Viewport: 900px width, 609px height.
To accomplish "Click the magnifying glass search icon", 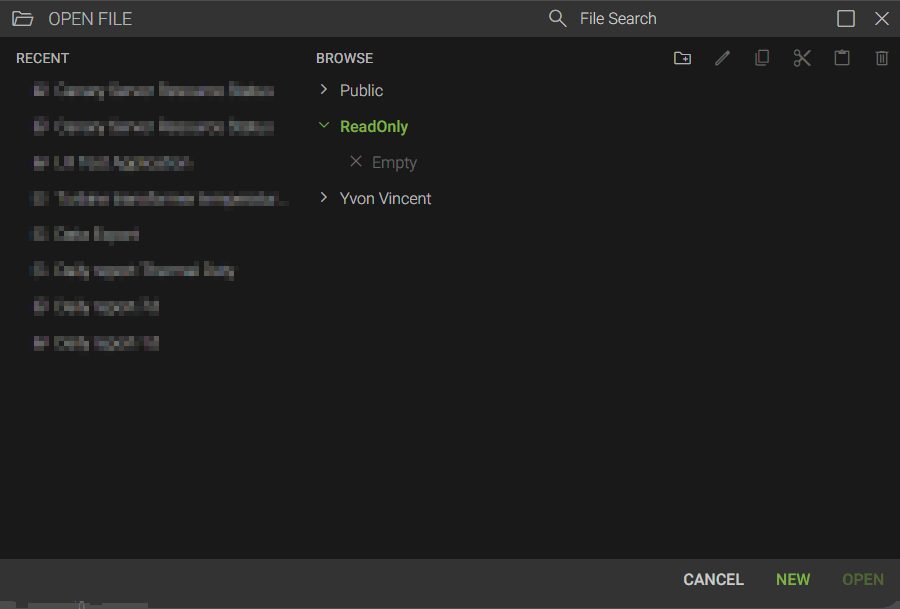I will [x=558, y=18].
